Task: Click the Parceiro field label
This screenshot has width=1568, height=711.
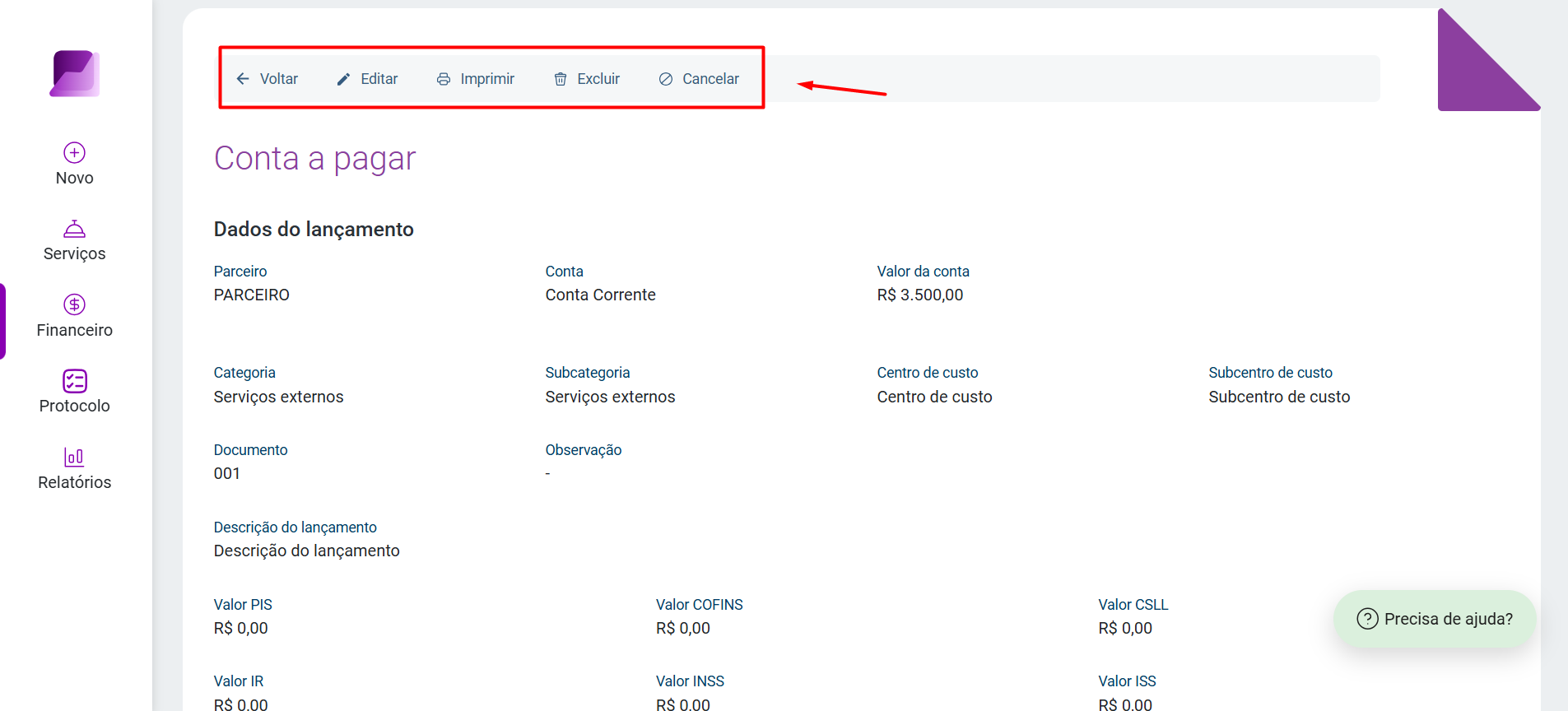Action: (x=240, y=272)
